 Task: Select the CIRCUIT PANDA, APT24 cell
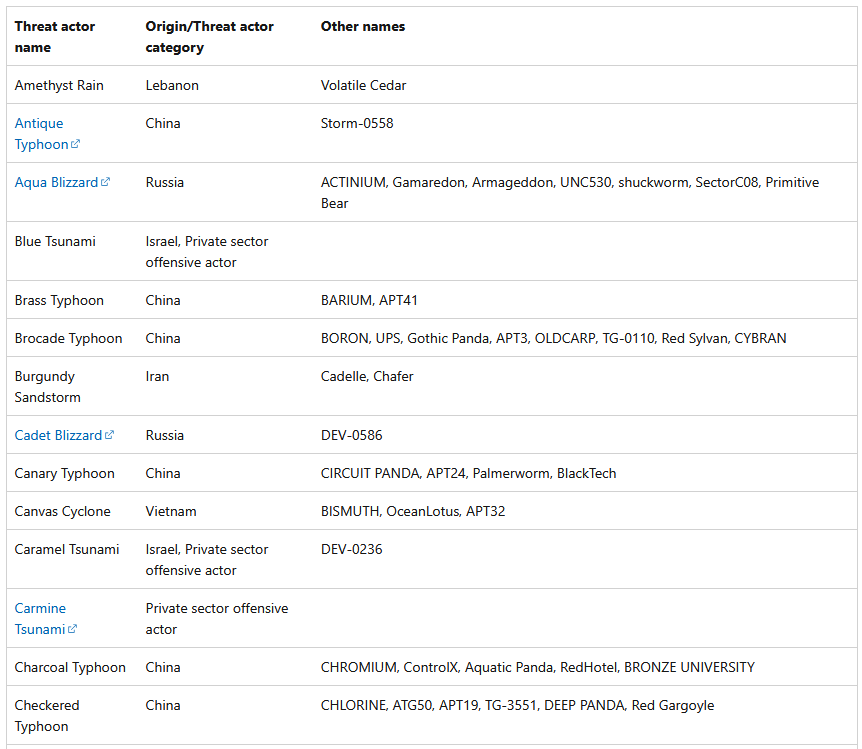pyautogui.click(x=468, y=473)
